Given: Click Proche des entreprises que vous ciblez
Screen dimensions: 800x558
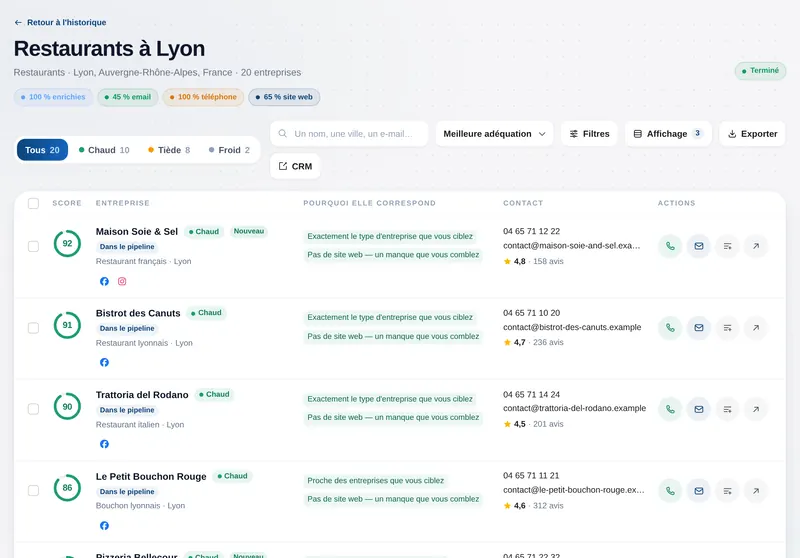Looking at the screenshot, I should [x=376, y=481].
